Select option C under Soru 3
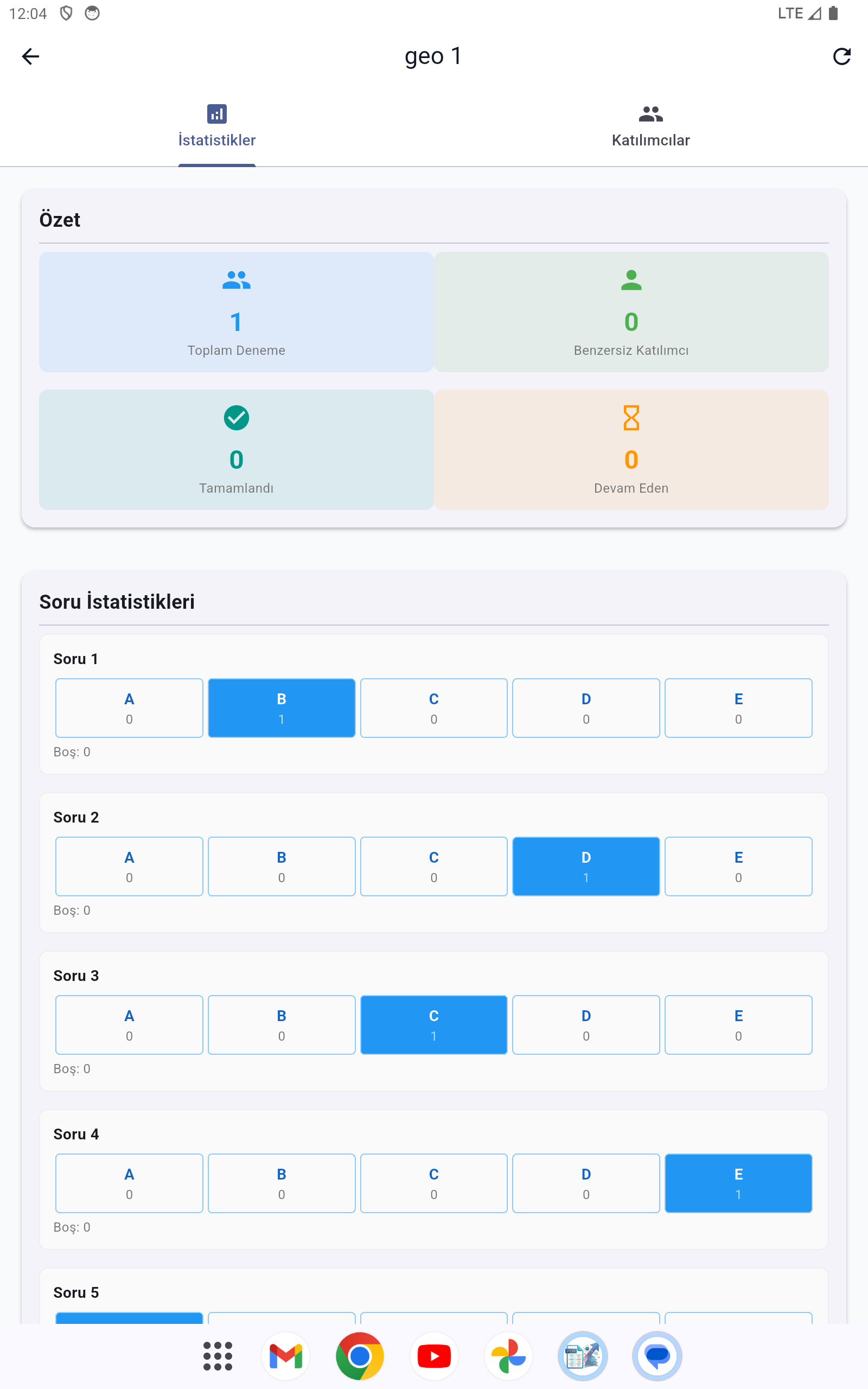868x1389 pixels. pyautogui.click(x=433, y=1024)
